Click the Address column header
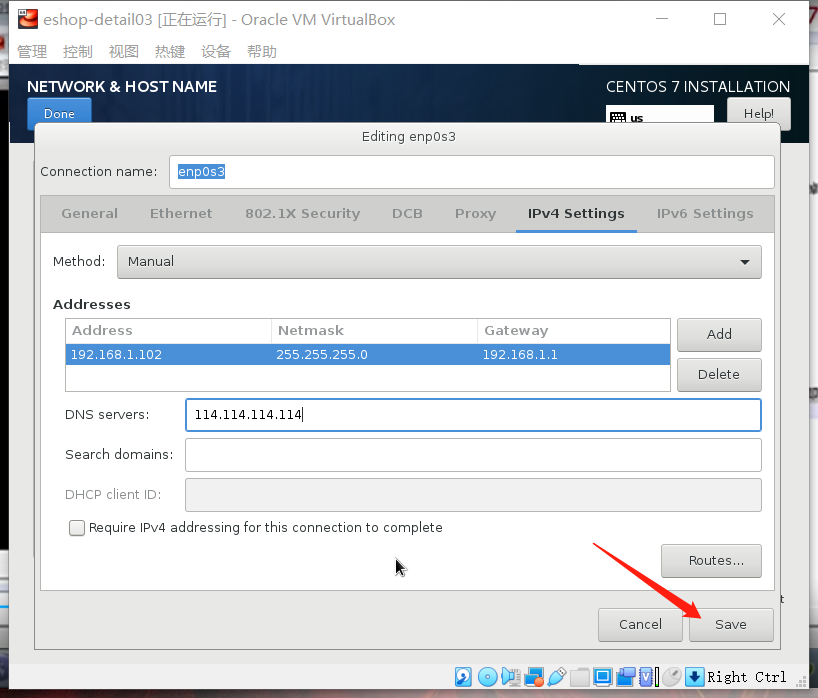 pyautogui.click(x=168, y=331)
